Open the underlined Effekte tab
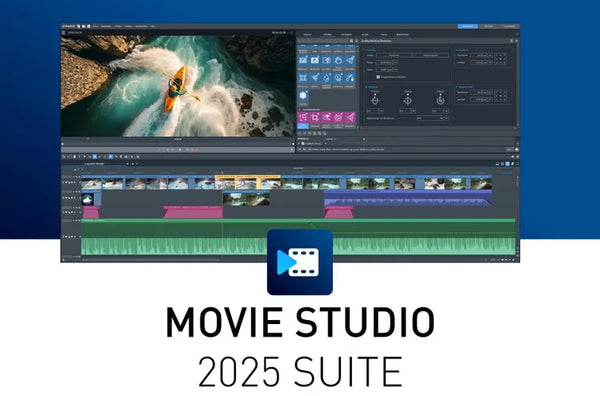Viewport: 600px width, 396px height. pos(327,34)
